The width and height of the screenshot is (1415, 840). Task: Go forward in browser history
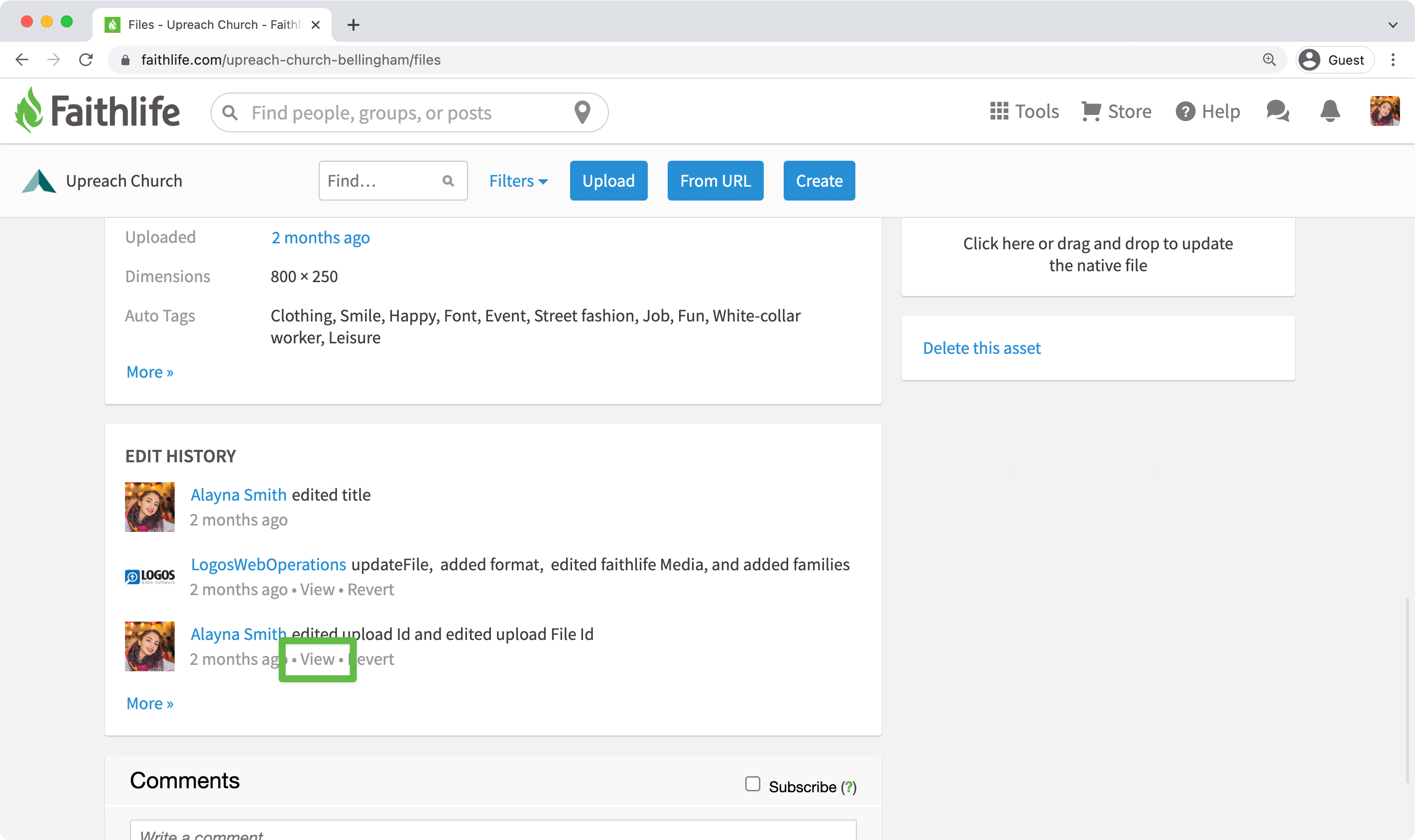[x=54, y=59]
